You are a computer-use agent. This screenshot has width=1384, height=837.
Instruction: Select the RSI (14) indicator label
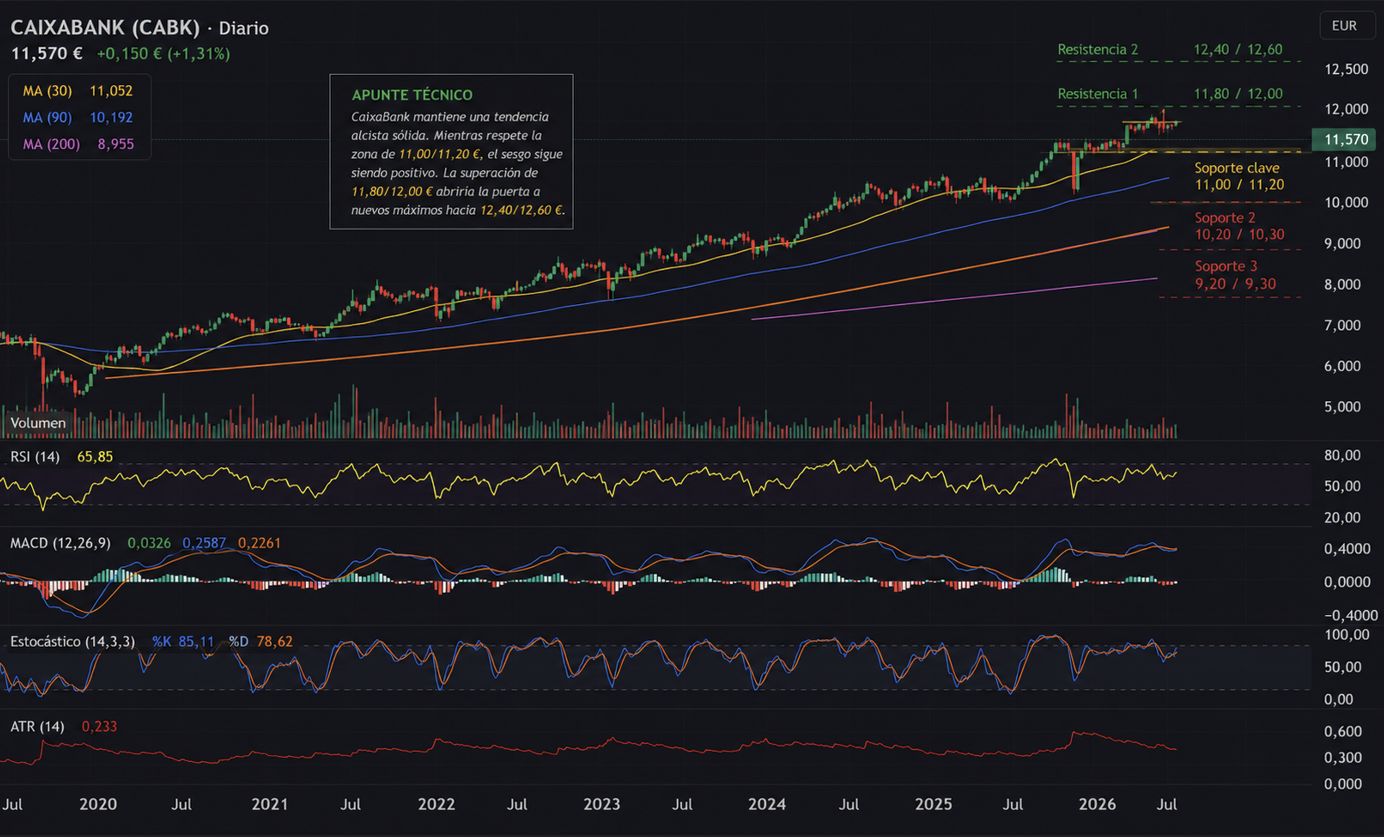click(x=35, y=457)
